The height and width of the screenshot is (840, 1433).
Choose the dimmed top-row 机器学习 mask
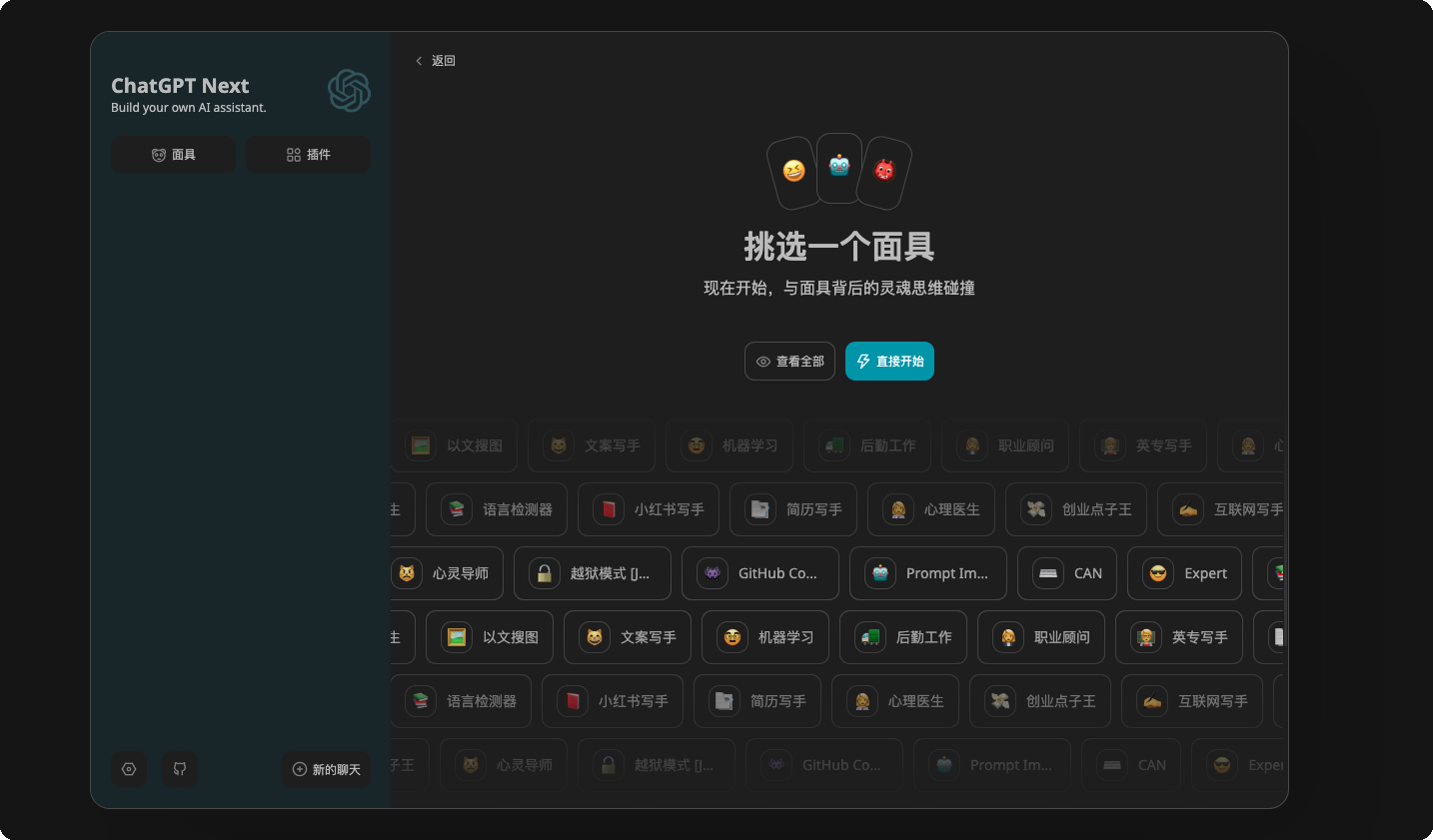(729, 445)
